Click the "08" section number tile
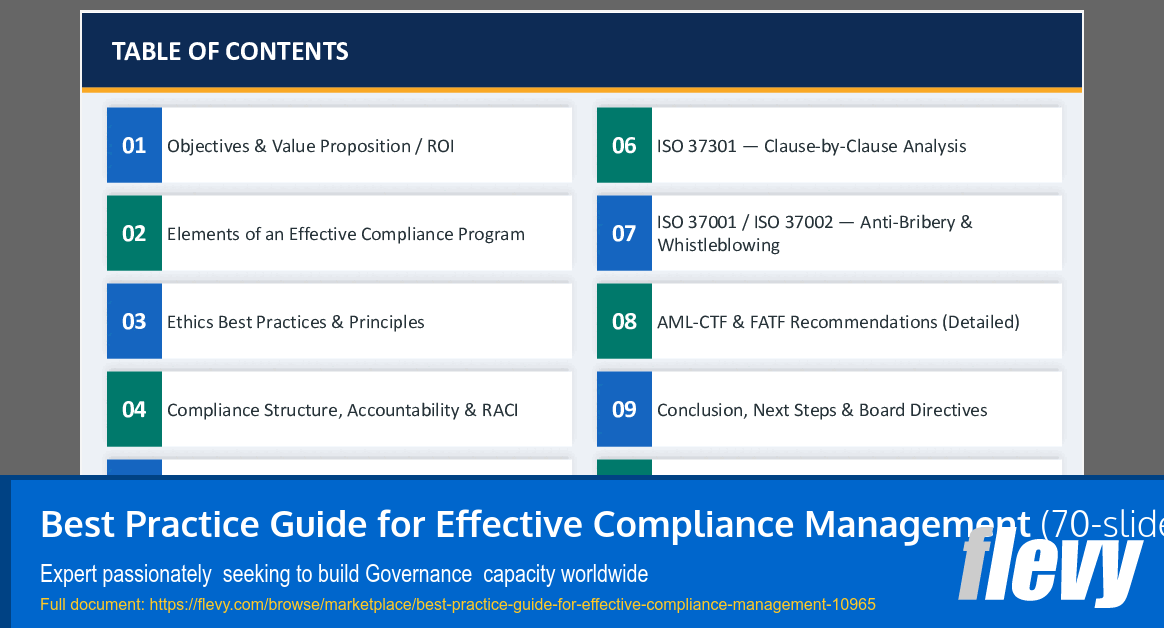The height and width of the screenshot is (628, 1164). 625,321
